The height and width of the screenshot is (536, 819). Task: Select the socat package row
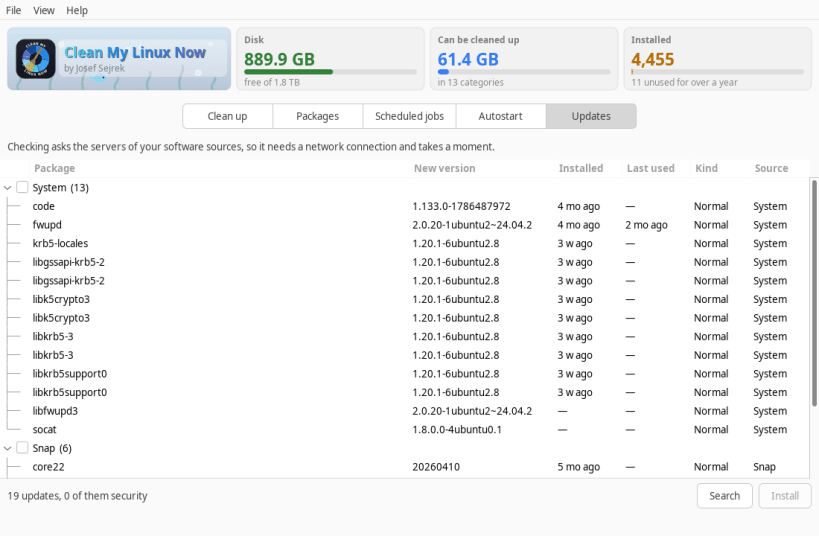(x=405, y=429)
